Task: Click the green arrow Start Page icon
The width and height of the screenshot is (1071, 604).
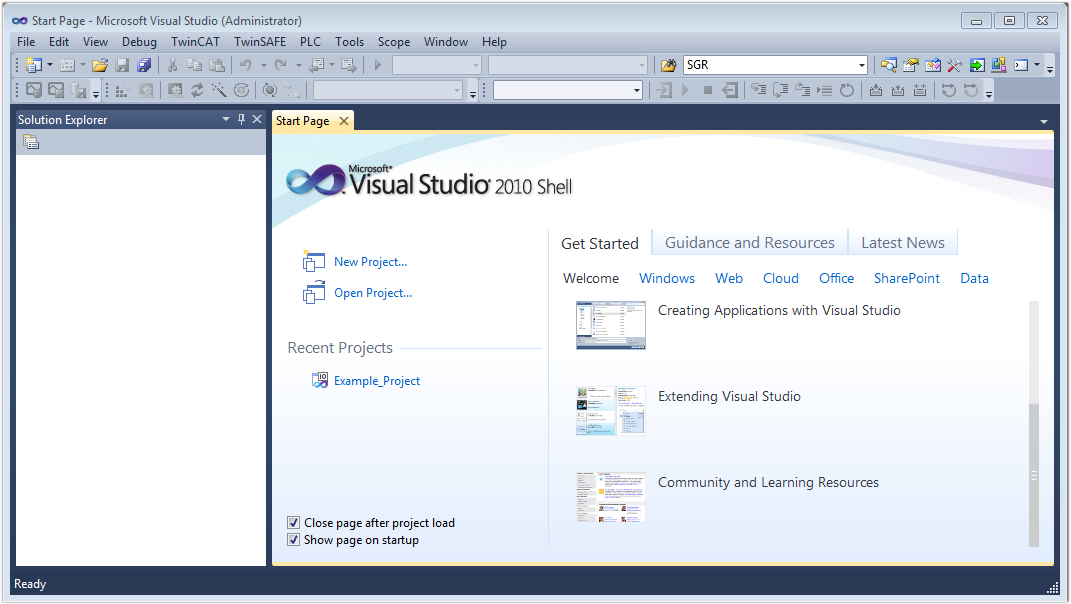Action: pyautogui.click(x=977, y=65)
